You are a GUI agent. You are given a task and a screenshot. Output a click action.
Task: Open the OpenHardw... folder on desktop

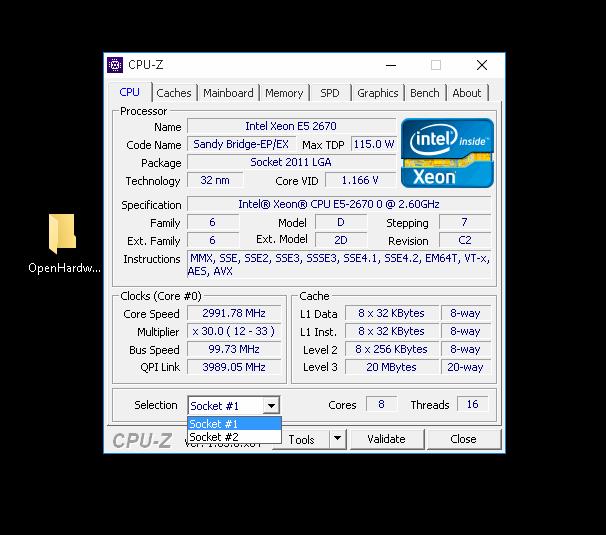(x=63, y=243)
